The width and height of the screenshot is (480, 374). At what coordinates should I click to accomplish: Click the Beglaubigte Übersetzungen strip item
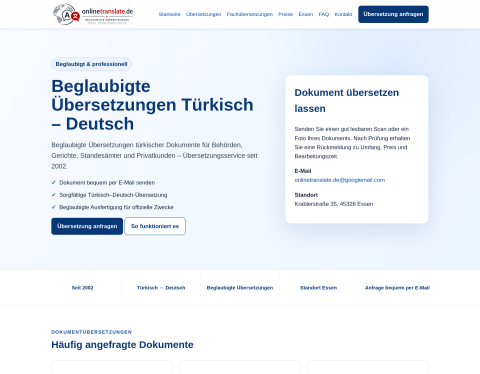[x=240, y=288]
